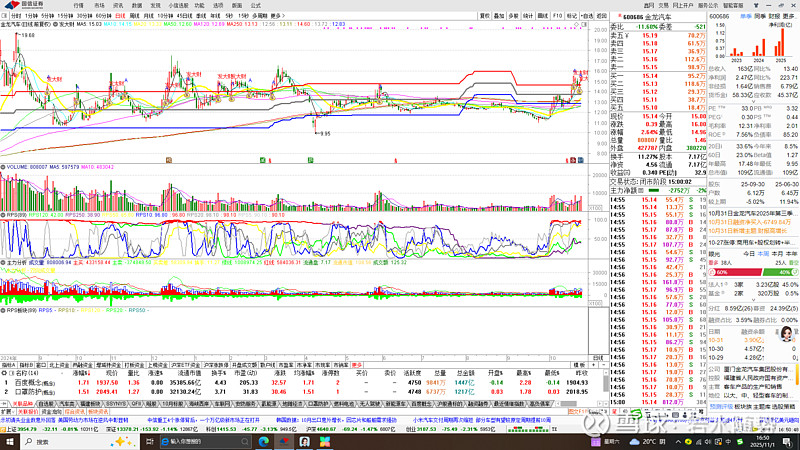This screenshot has width=800, height=450.
Task: Select the 百度概念 table row
Action: pyautogui.click(x=302, y=382)
